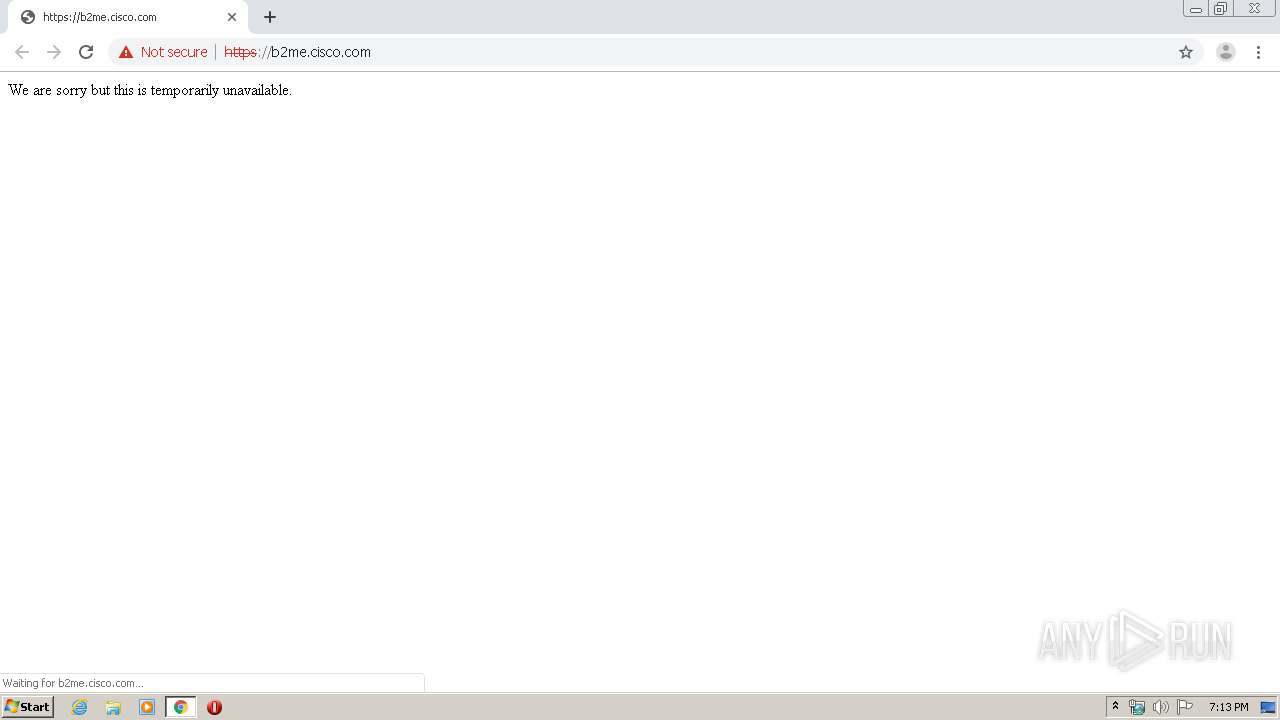
Task: Close the Chrome window
Action: click(1254, 9)
